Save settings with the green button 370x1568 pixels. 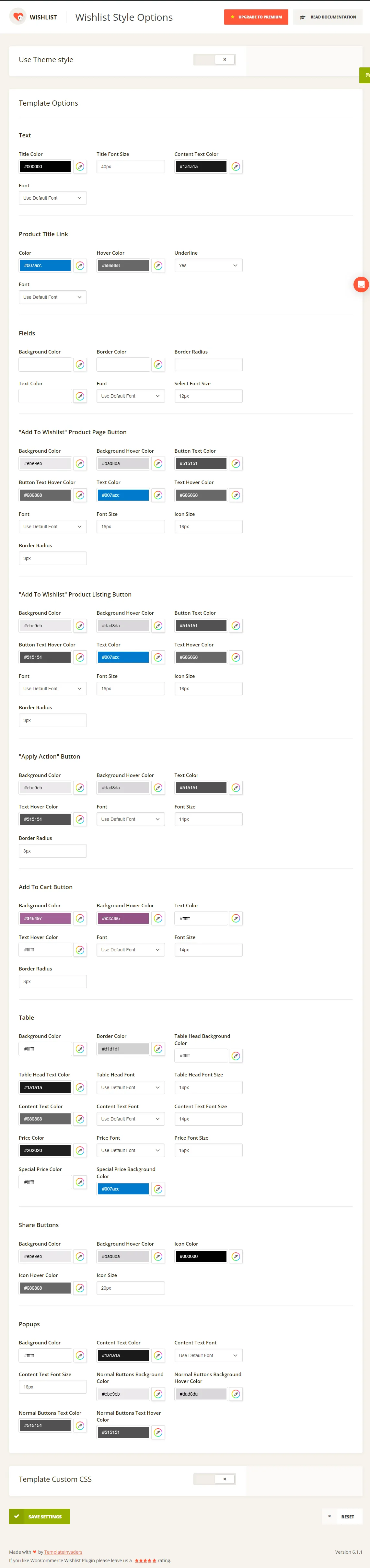(x=40, y=1516)
